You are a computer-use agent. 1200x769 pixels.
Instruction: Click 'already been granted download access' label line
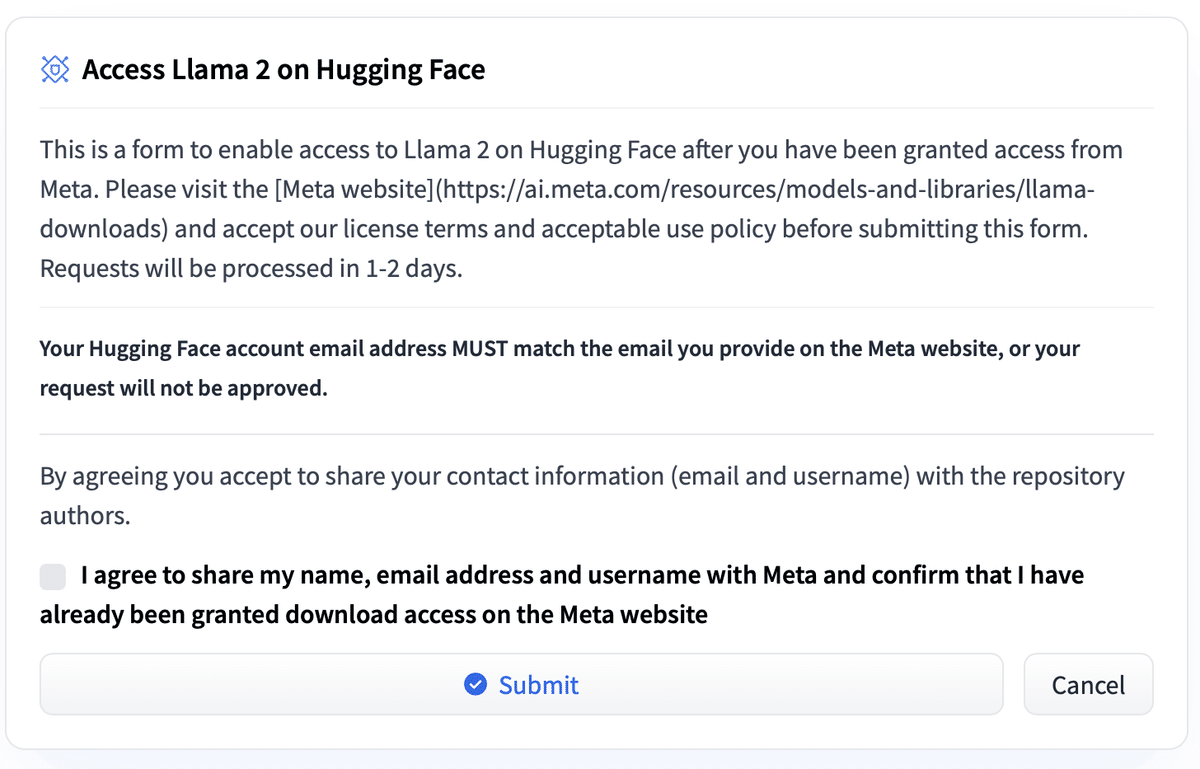(x=373, y=614)
